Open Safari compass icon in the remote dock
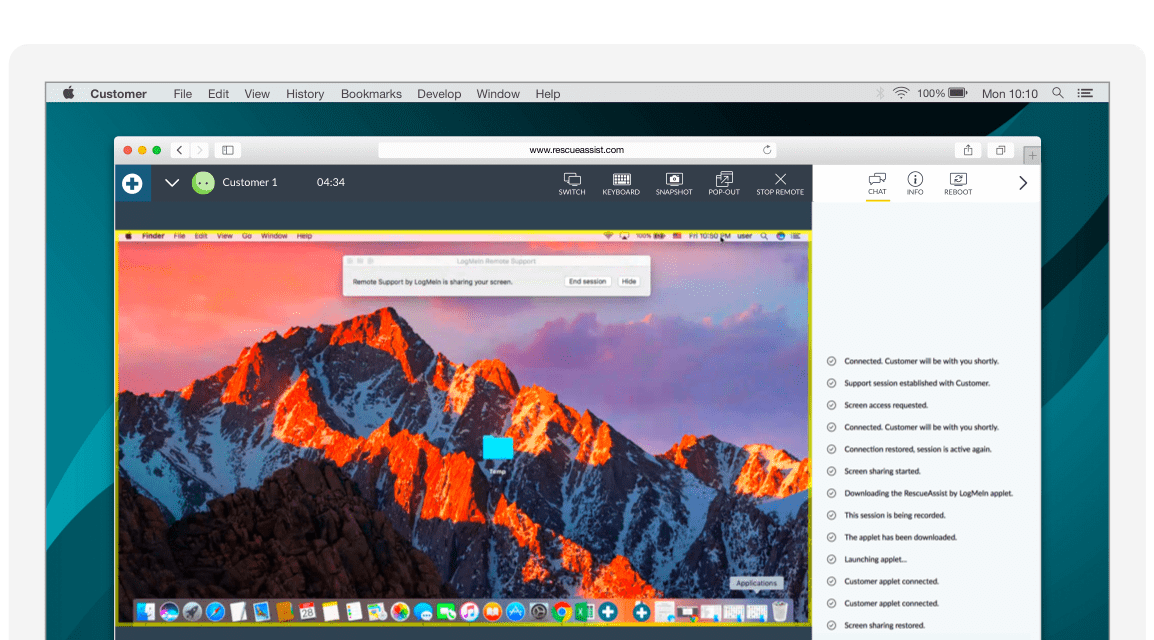 point(216,611)
